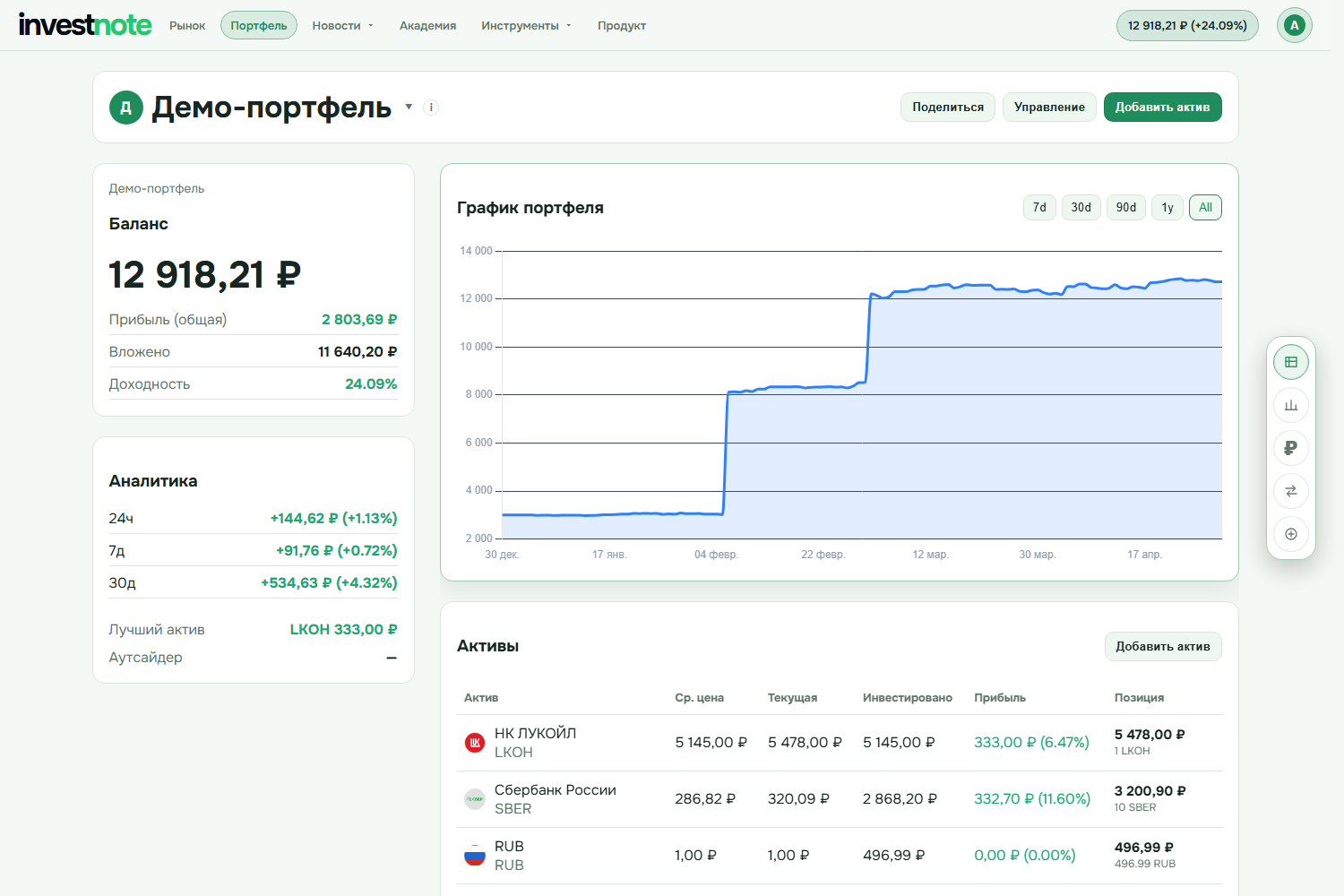Image resolution: width=1344 pixels, height=896 pixels.
Task: Click the Вложено value 11 640,20 ₽
Action: (x=358, y=352)
